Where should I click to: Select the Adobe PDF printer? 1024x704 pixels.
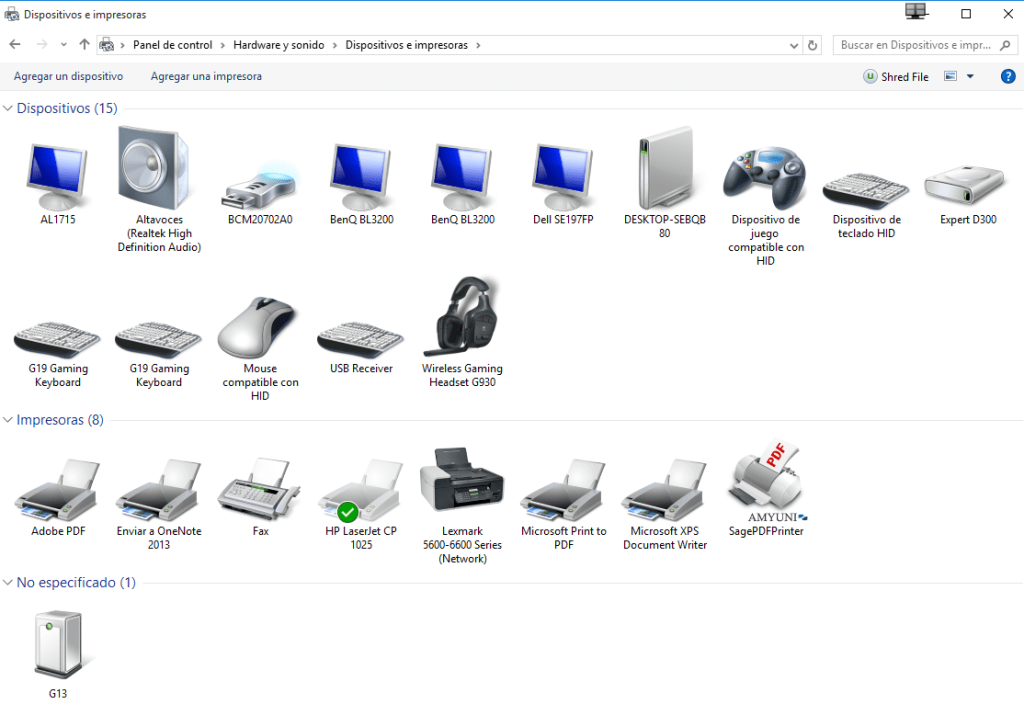[x=57, y=498]
